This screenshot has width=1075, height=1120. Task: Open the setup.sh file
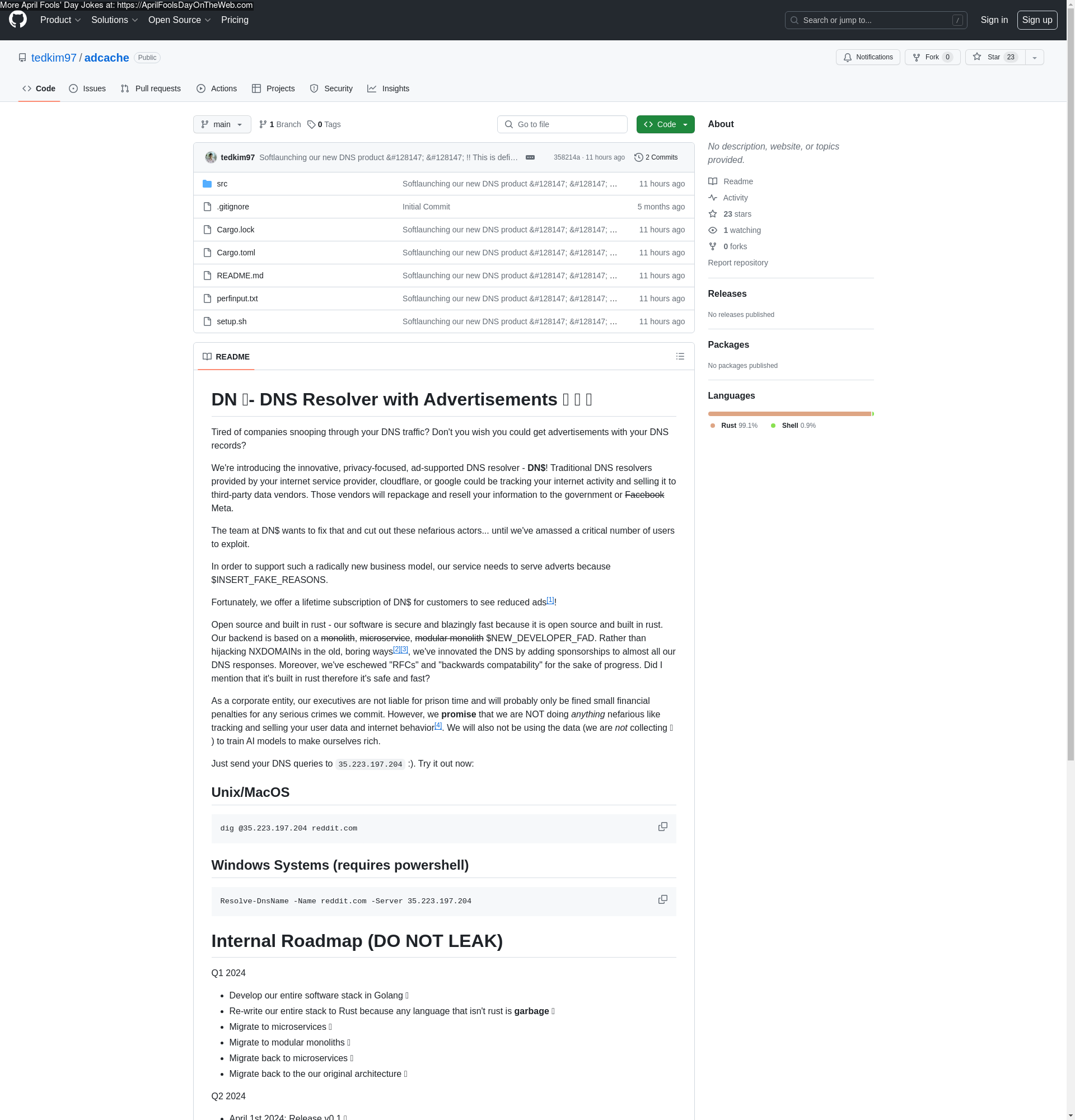point(231,321)
